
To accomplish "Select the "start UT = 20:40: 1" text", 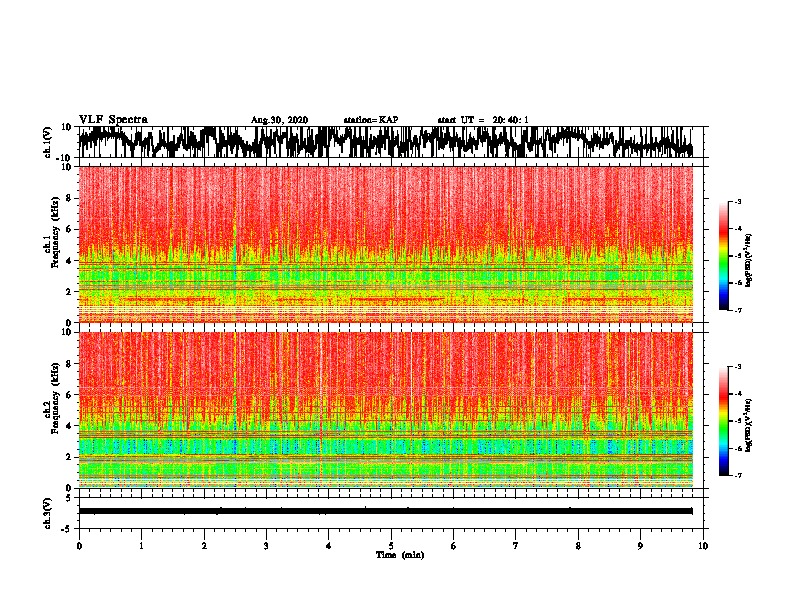I will pos(483,120).
